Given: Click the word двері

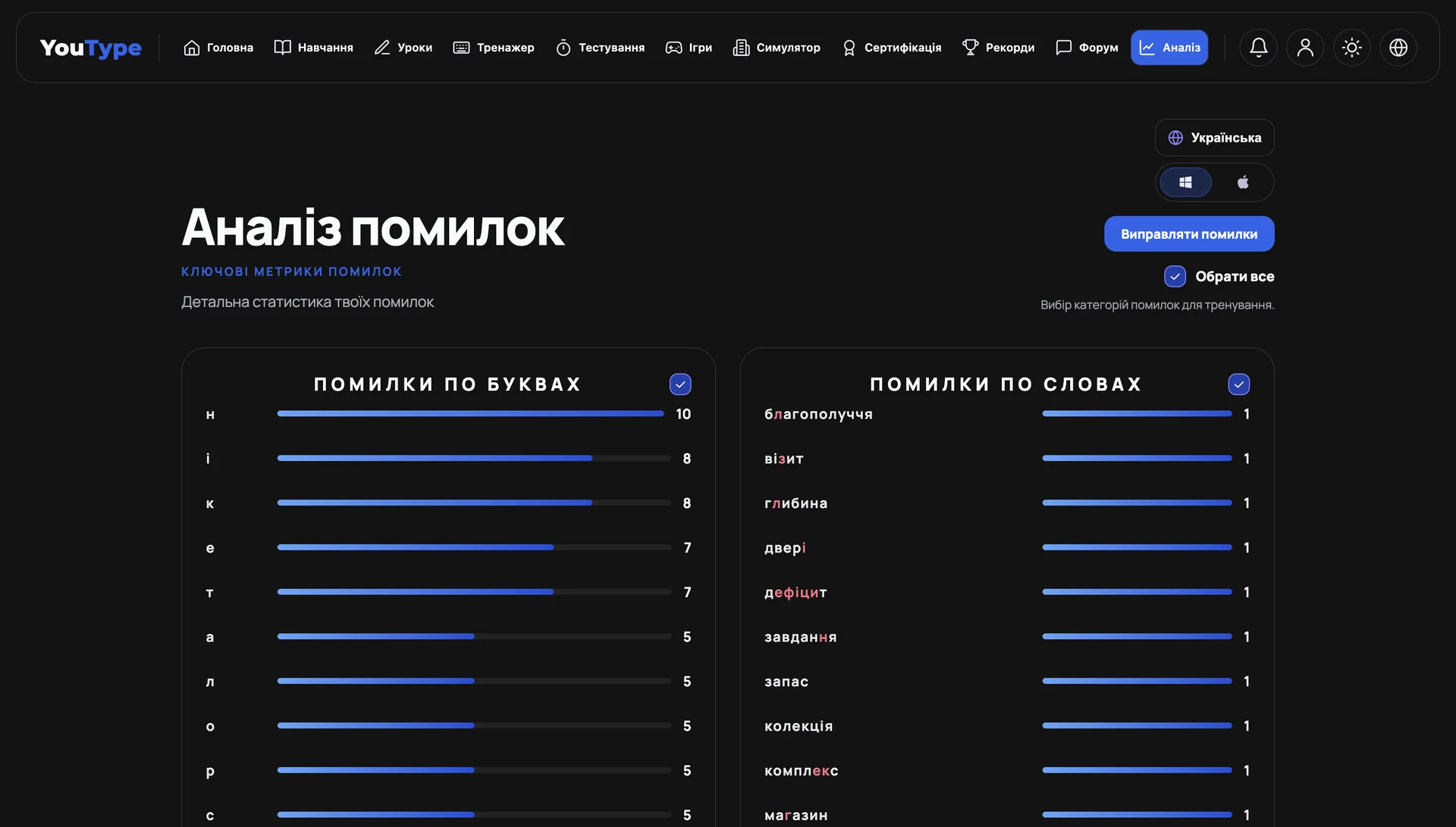Looking at the screenshot, I should click(x=785, y=548).
